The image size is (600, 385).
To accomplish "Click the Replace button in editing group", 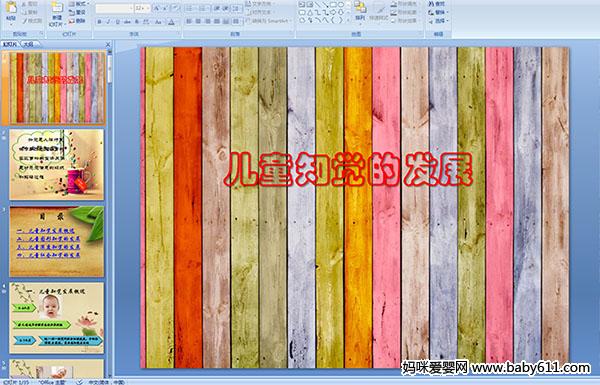I will (x=438, y=12).
